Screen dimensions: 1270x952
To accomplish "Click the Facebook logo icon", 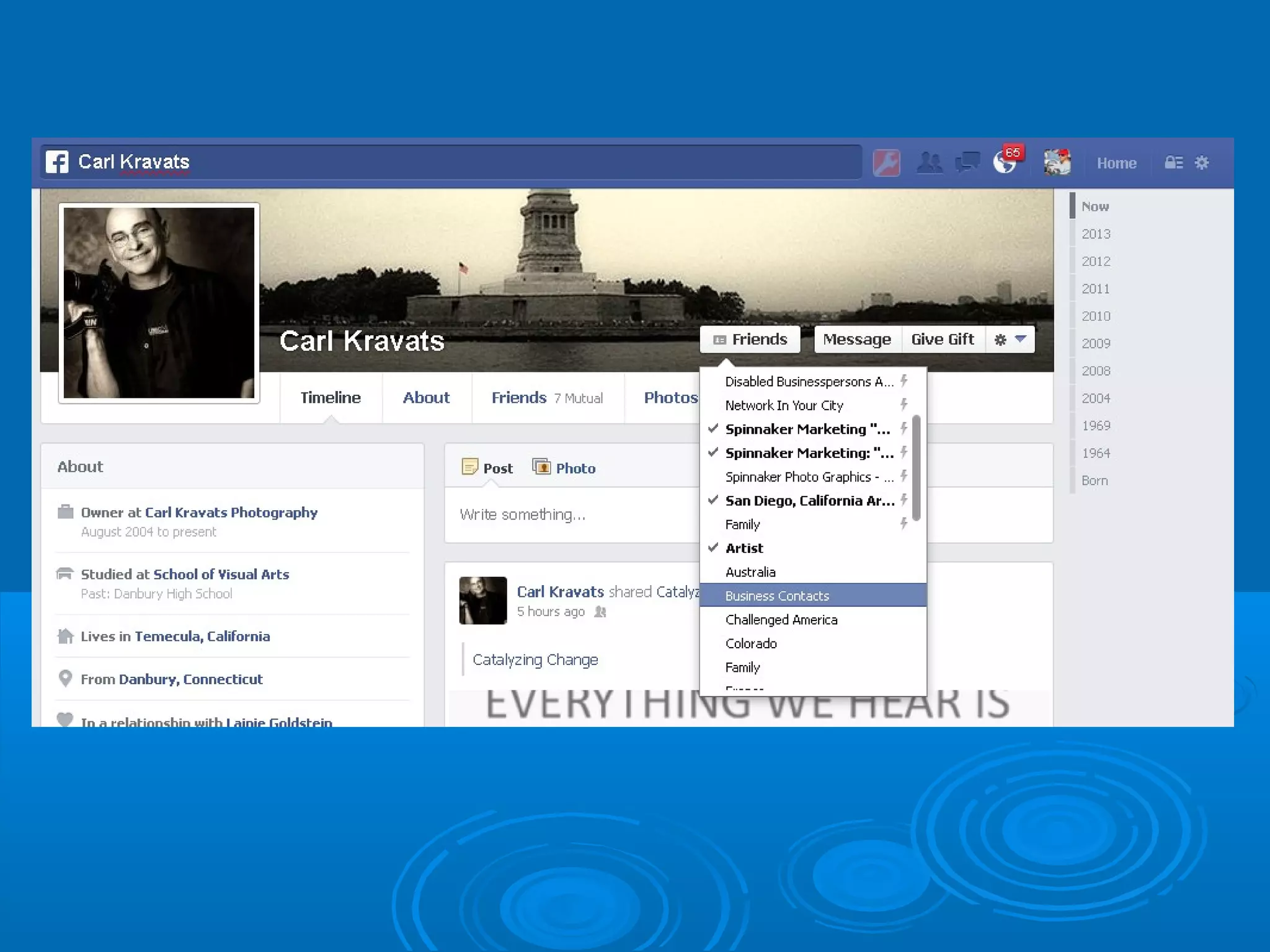I will [57, 162].
